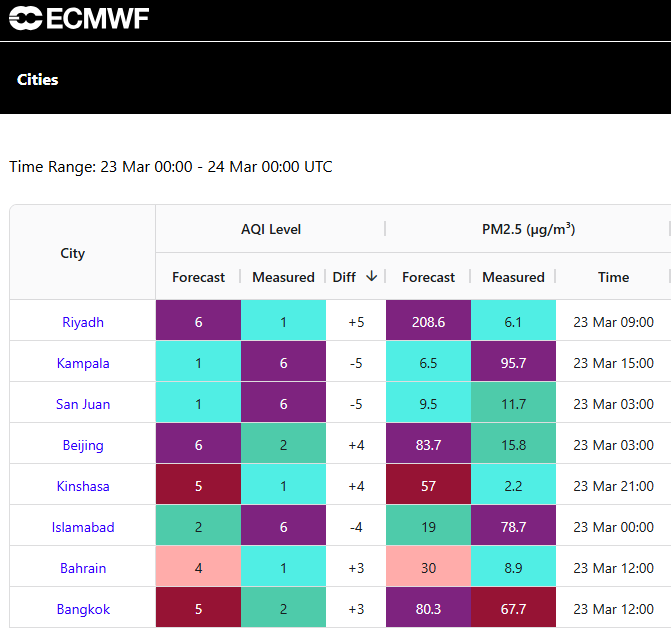Click the PM2.5 column group header
Viewport: 671px width, 628px height.
528,229
